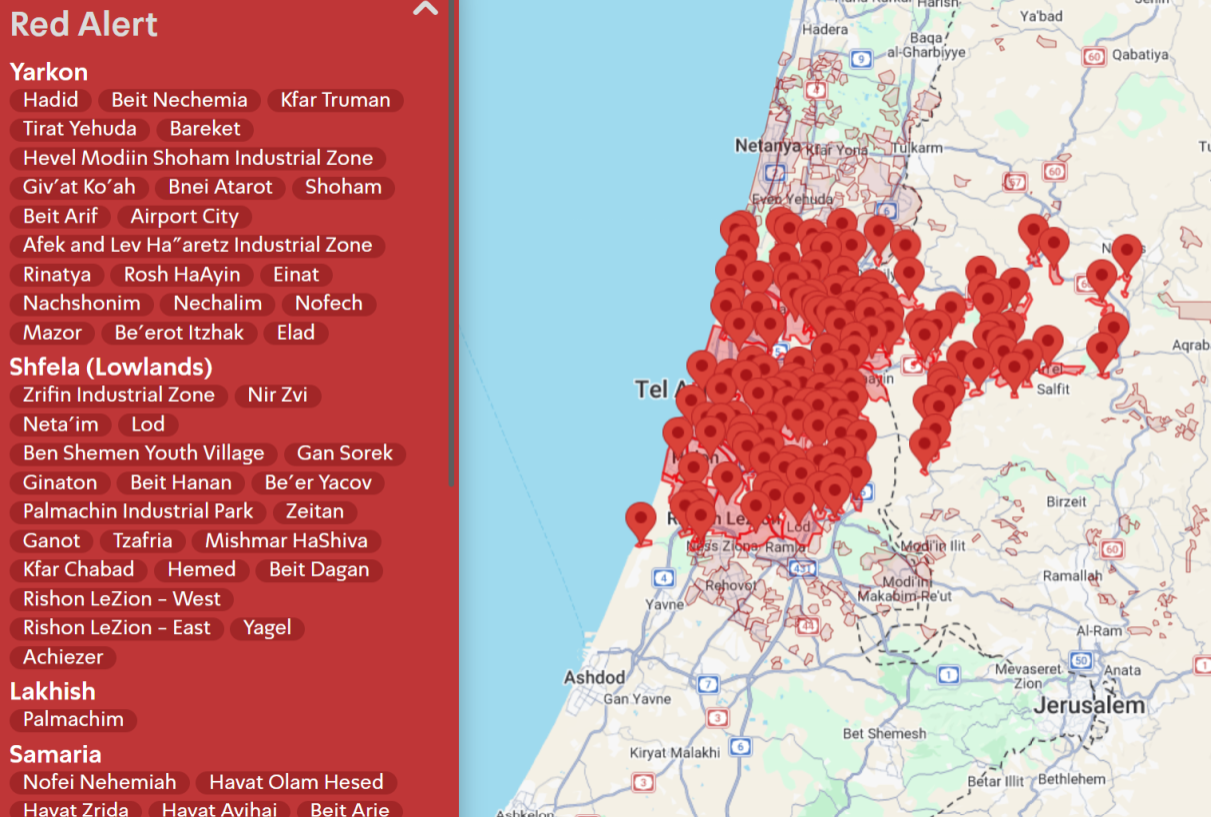Click the Ashdod label on the map
Viewport: 1211px width, 817px height.
pyautogui.click(x=594, y=677)
